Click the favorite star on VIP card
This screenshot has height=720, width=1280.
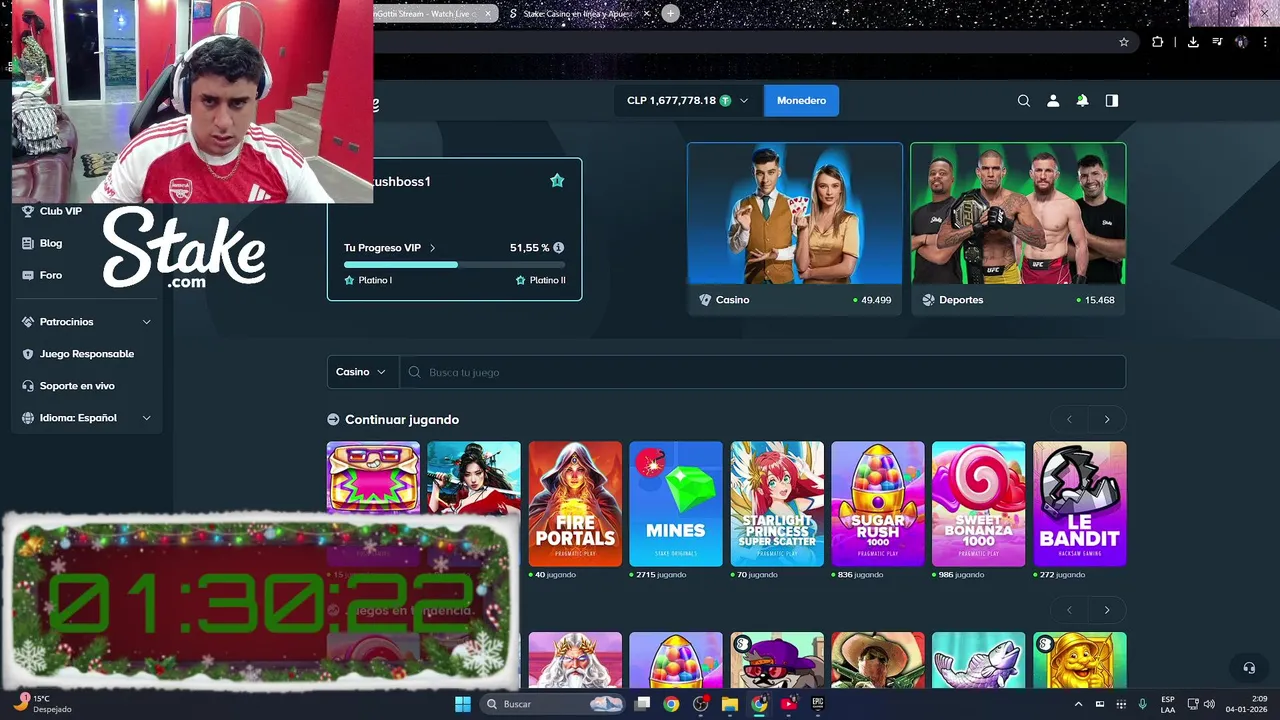point(557,181)
